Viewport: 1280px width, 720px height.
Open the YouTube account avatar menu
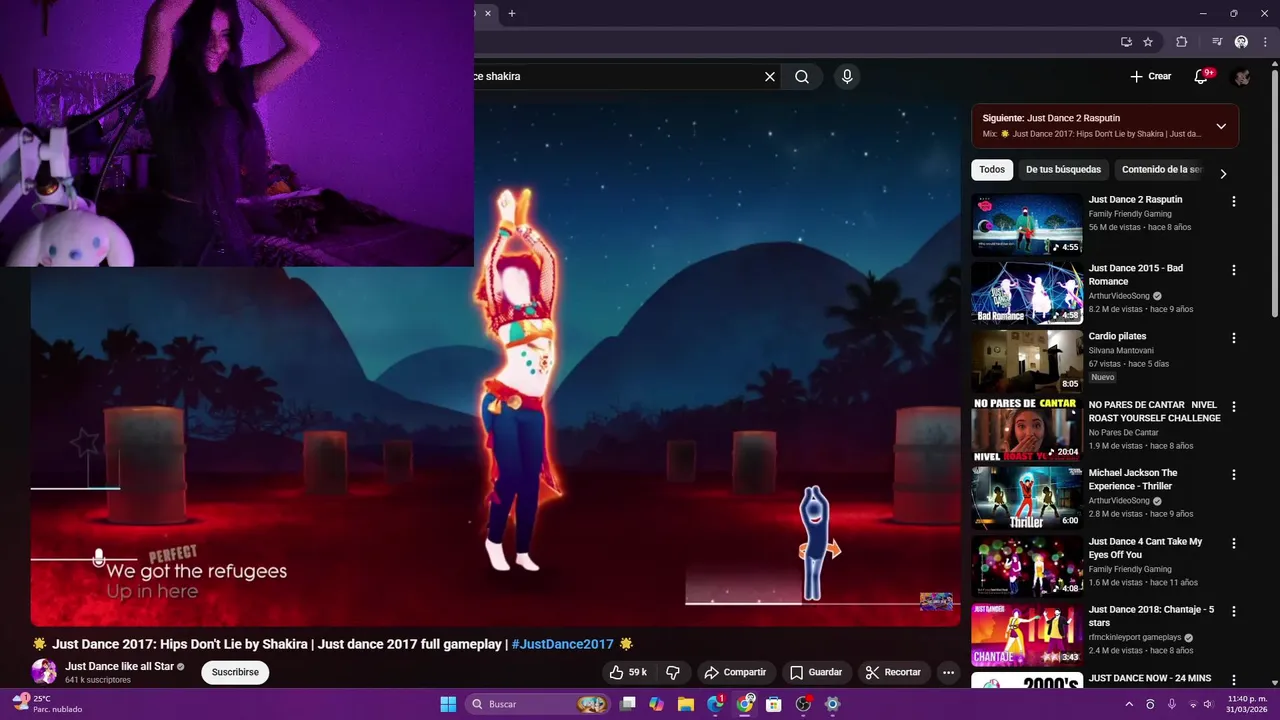coord(1242,76)
